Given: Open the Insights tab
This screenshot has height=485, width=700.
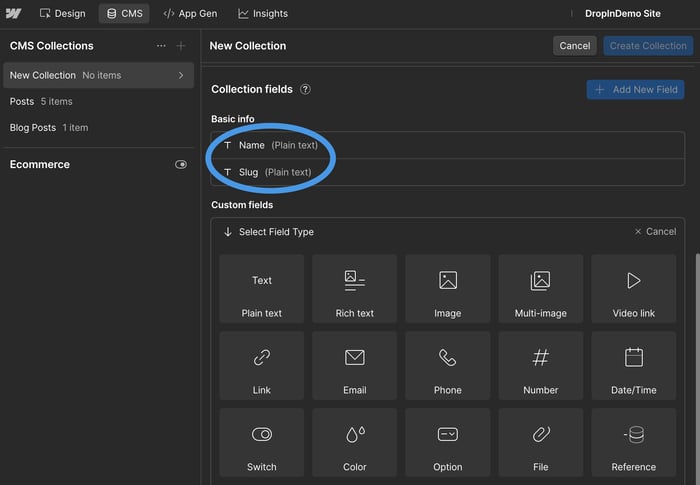Looking at the screenshot, I should coord(263,13).
